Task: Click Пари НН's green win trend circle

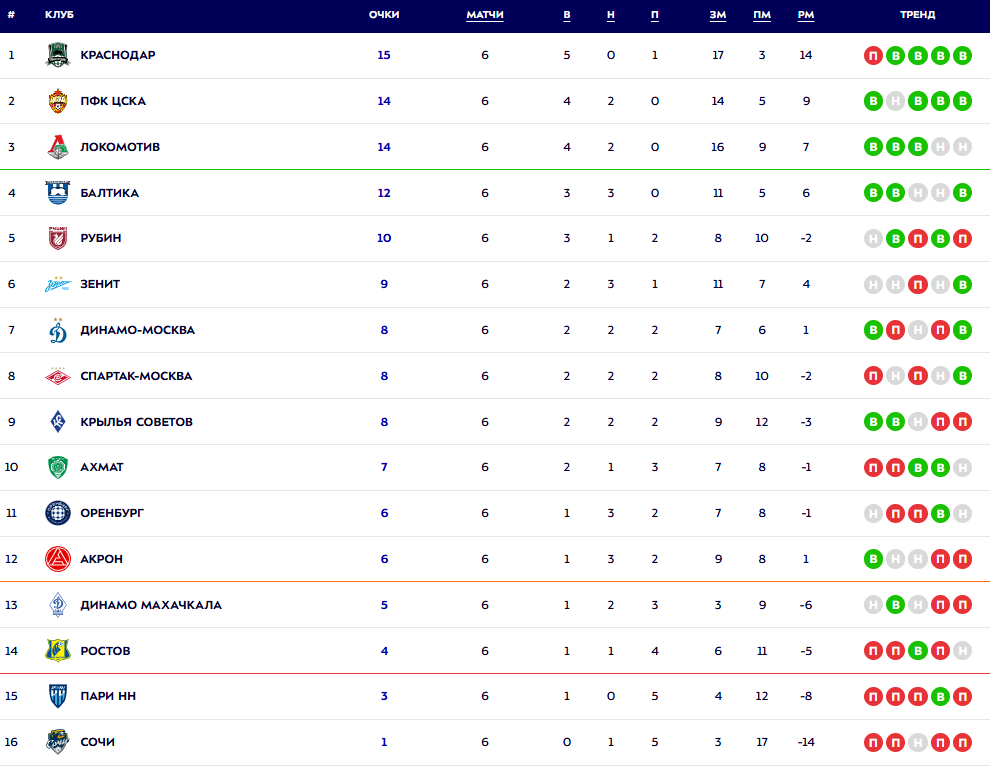Action: click(x=940, y=697)
